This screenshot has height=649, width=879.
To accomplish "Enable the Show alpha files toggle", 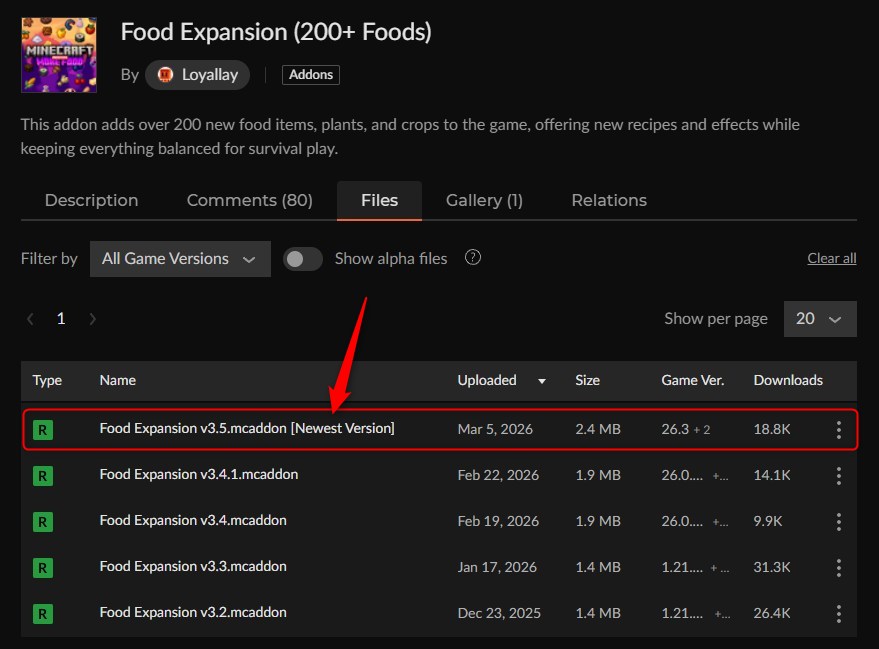I will click(302, 258).
